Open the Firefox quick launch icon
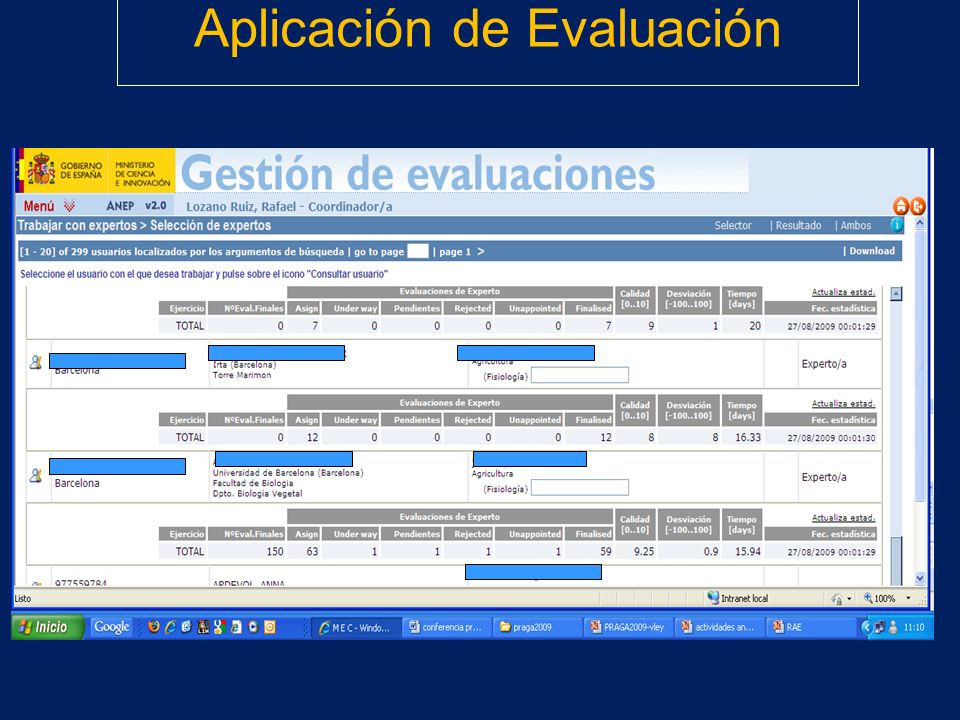960x720 pixels. point(154,627)
